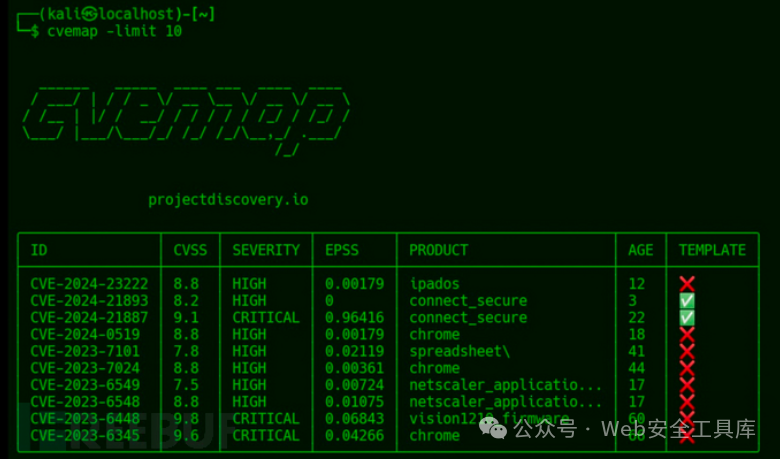Click the CVE-2023-6548 identifier

click(x=85, y=402)
